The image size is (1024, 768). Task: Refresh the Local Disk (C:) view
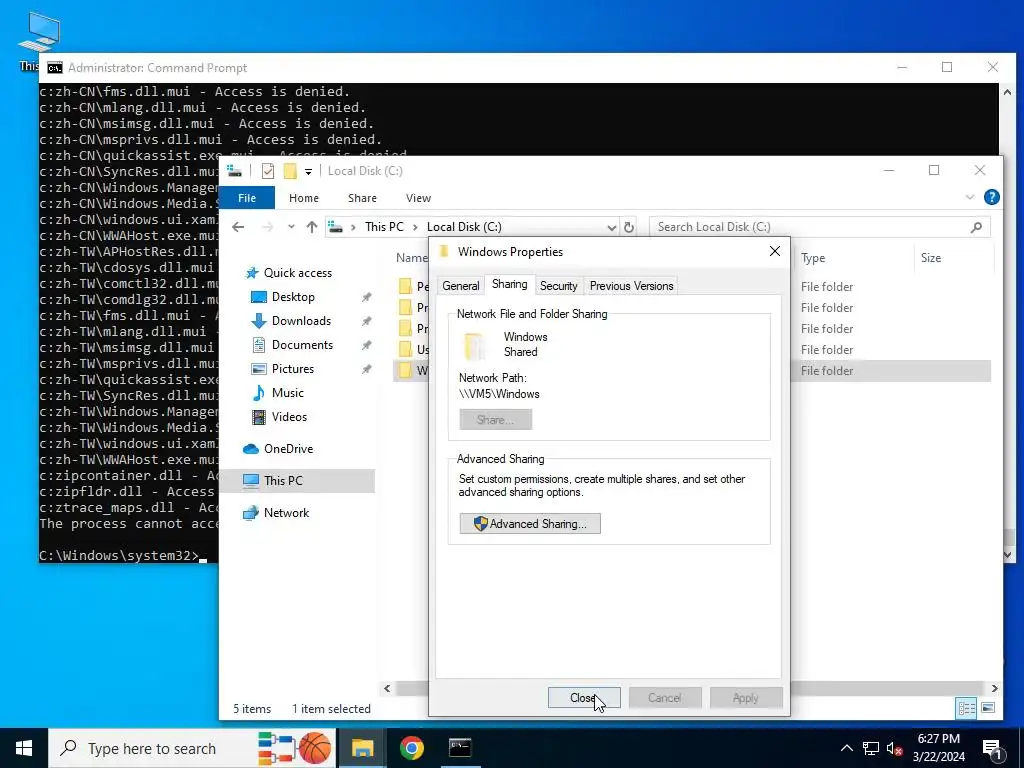[628, 227]
